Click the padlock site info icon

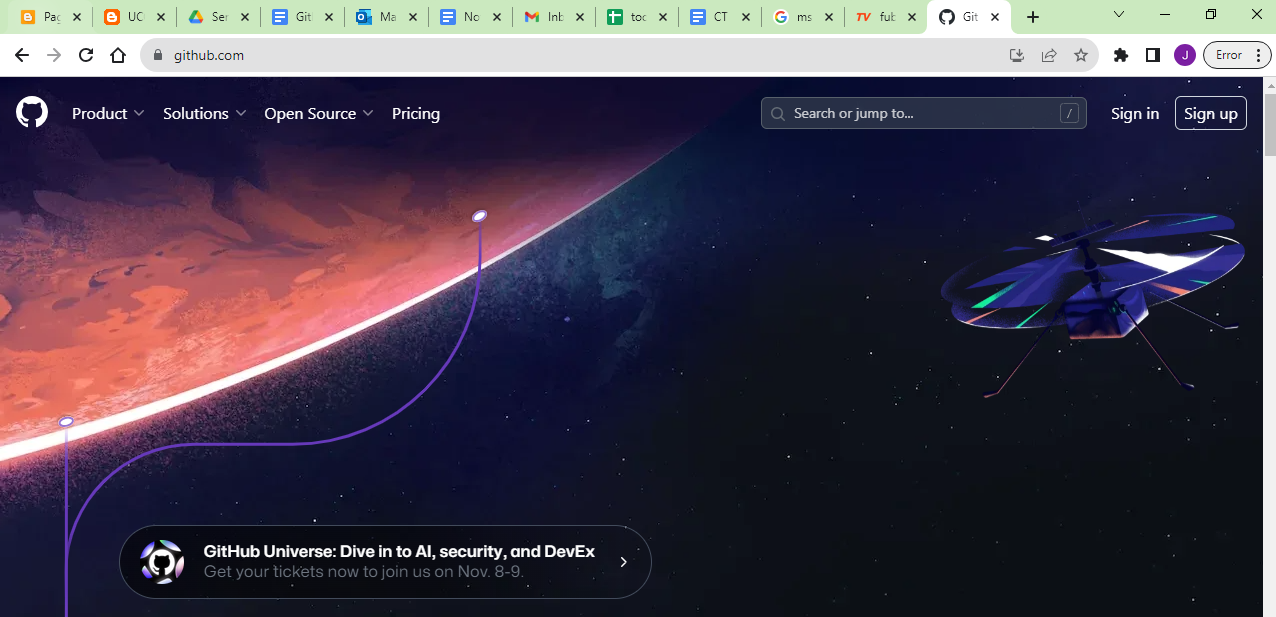coord(157,55)
